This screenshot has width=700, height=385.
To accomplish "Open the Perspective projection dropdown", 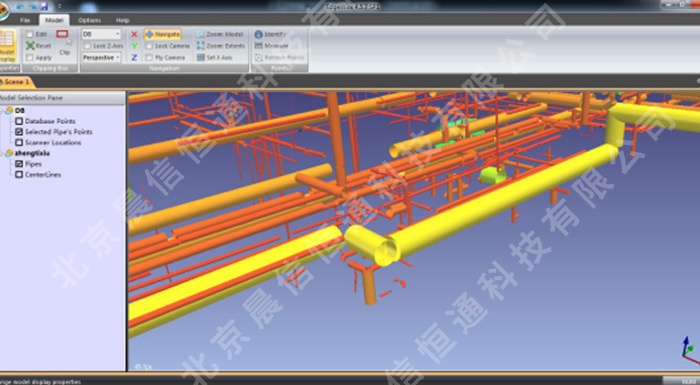I will [x=101, y=58].
